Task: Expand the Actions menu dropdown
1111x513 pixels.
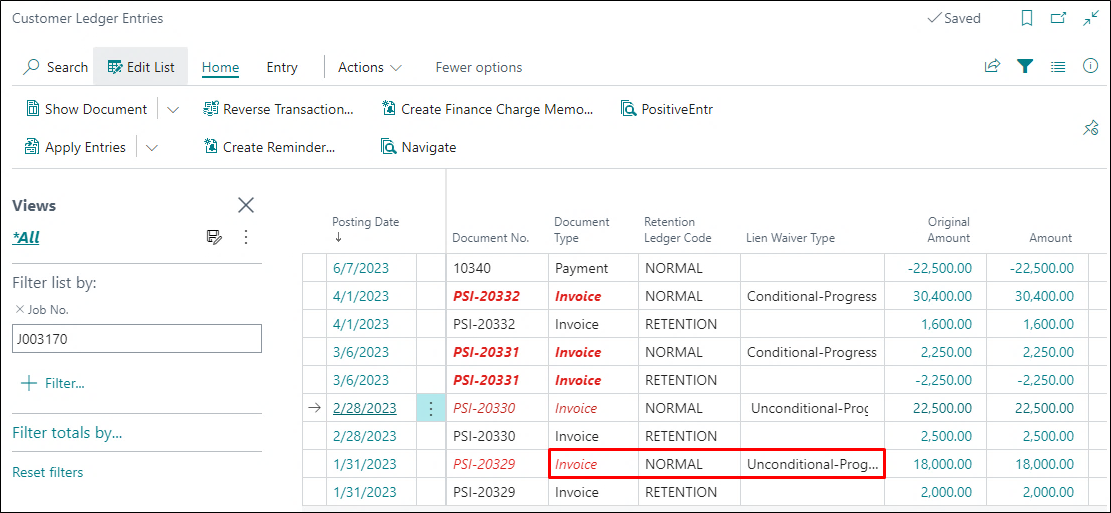Action: point(369,67)
